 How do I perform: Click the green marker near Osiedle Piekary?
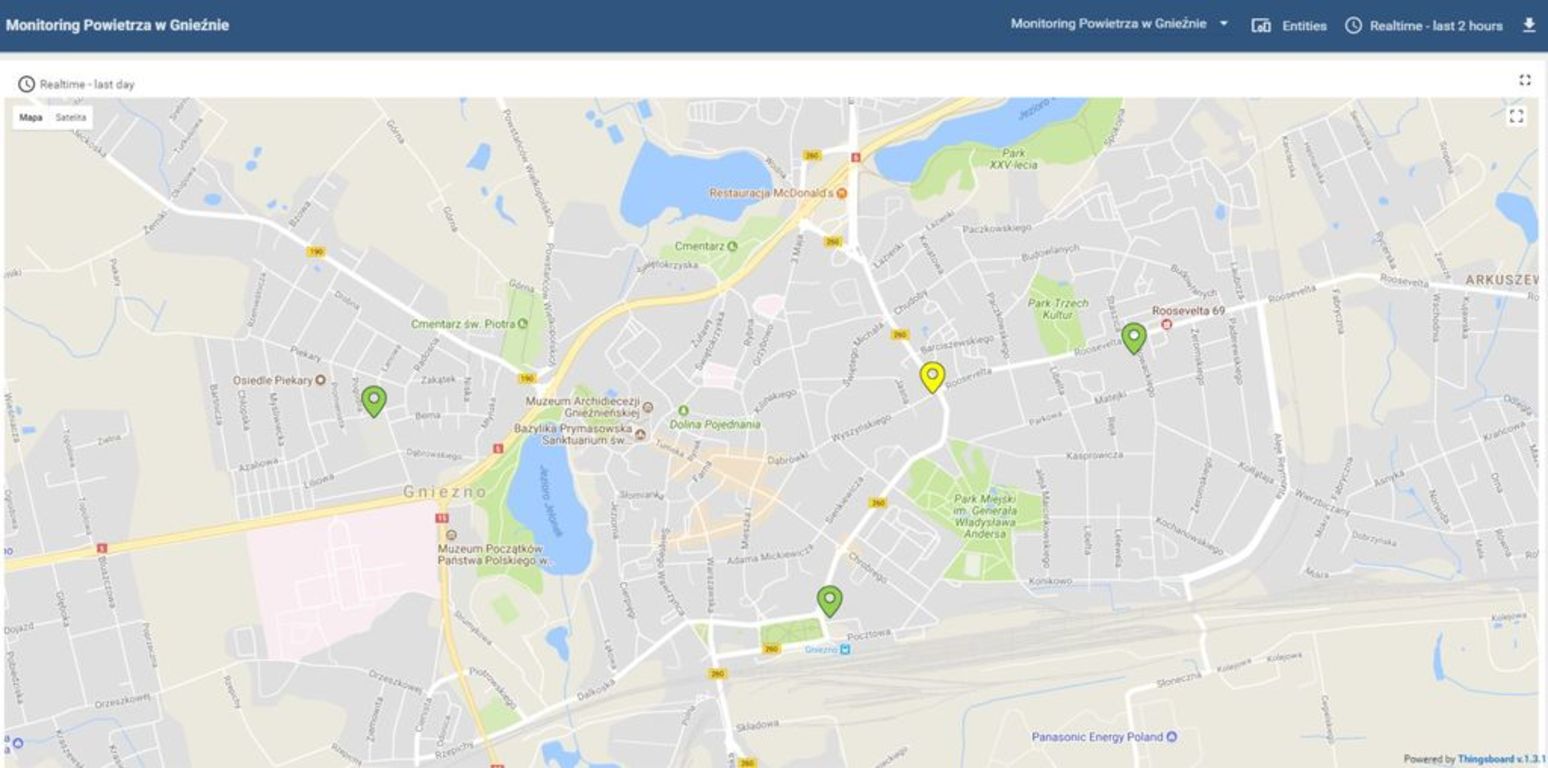pyautogui.click(x=373, y=401)
